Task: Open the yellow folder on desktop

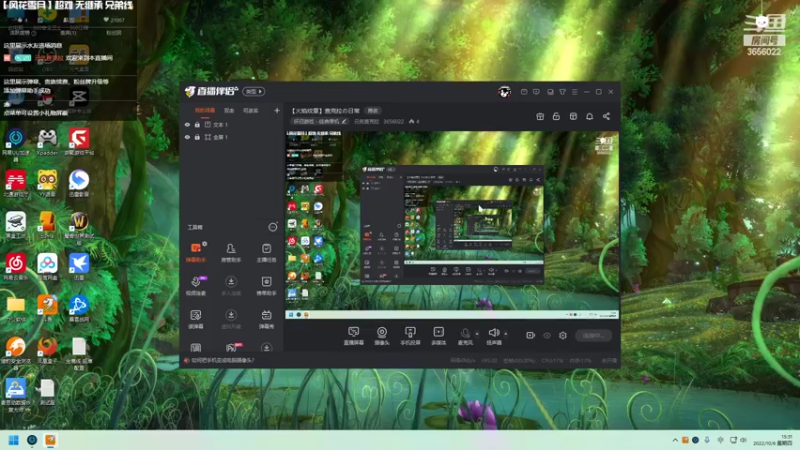Action: (x=15, y=309)
